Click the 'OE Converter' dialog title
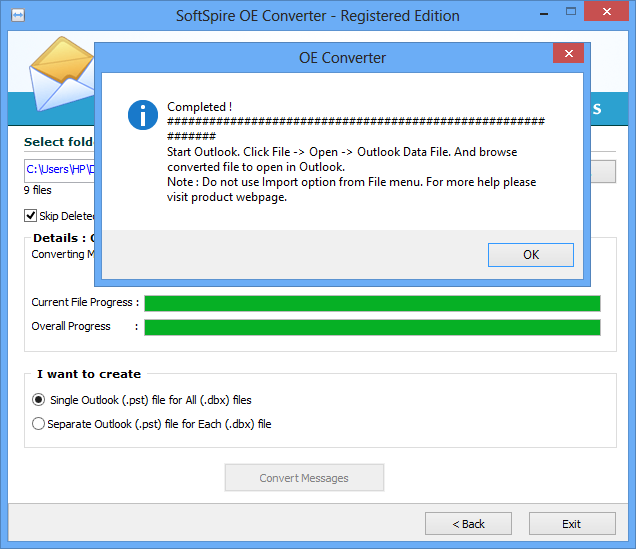This screenshot has height=549, width=636. [342, 58]
